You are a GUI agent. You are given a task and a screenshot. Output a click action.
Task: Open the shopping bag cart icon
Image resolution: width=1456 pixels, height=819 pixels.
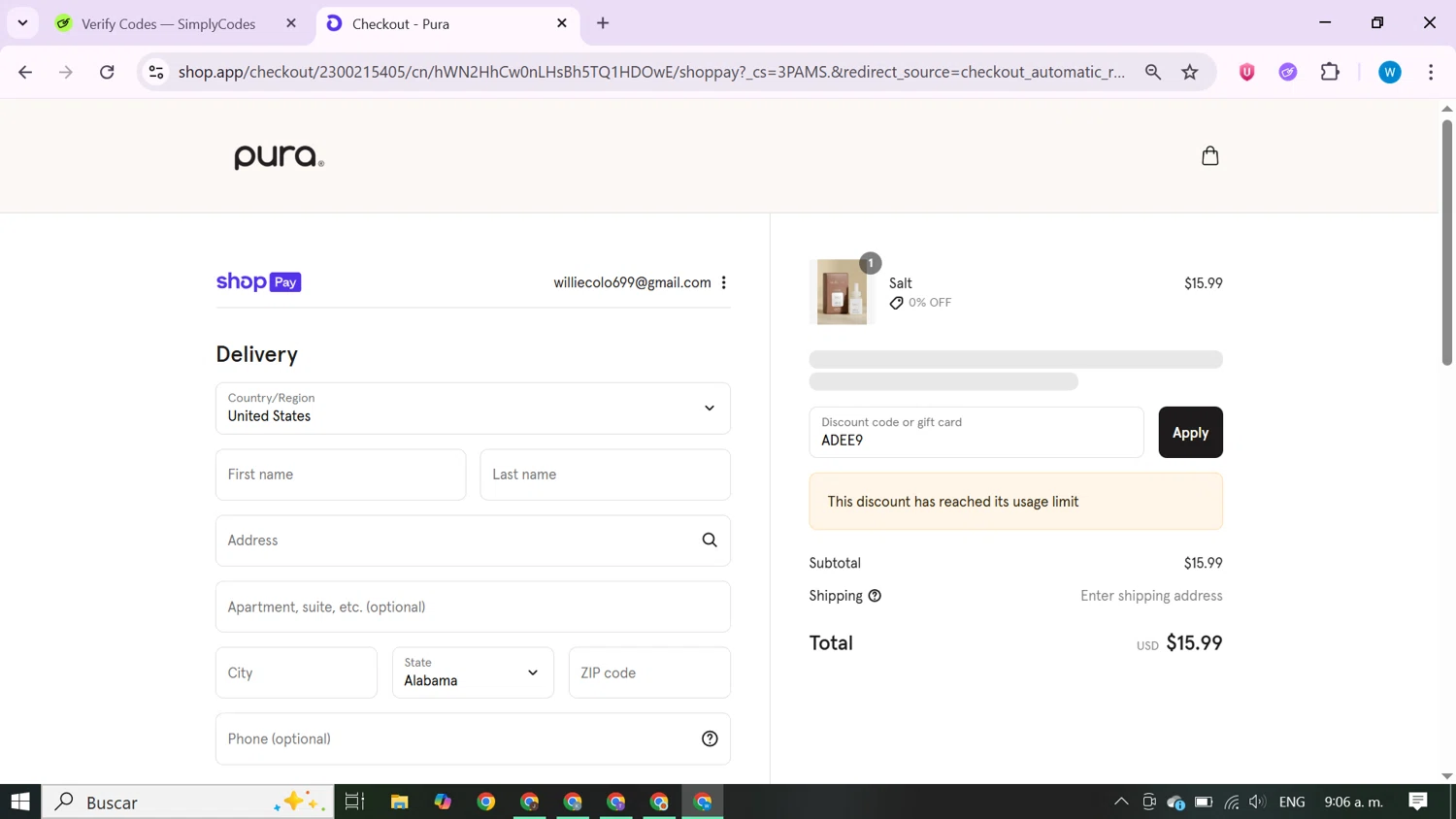click(x=1209, y=155)
